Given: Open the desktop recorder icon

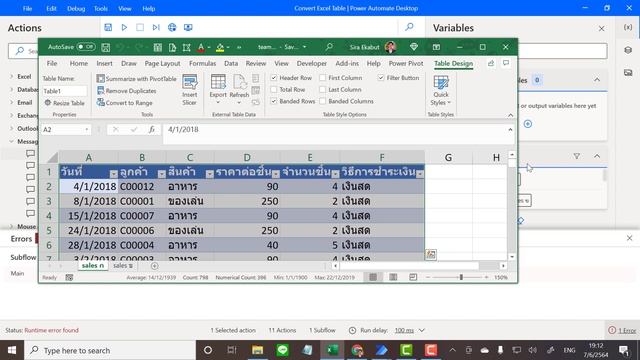Looking at the screenshot, I should click(x=188, y=27).
